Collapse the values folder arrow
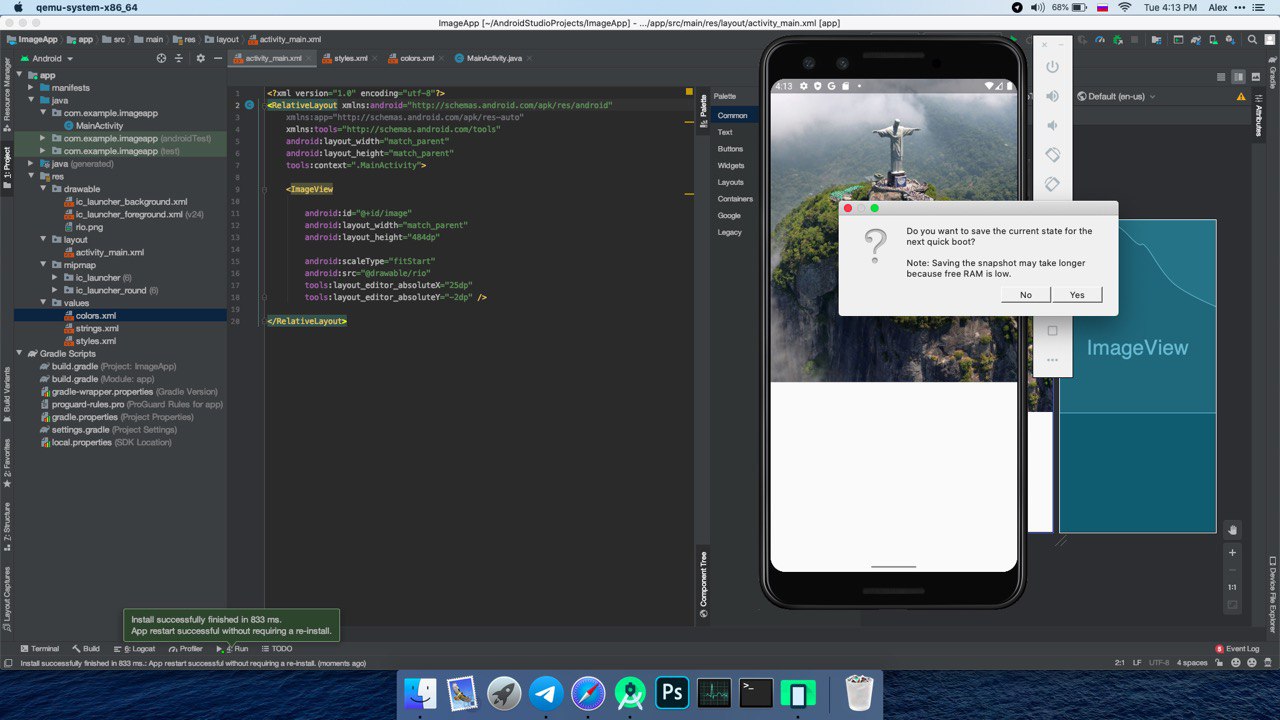This screenshot has width=1280, height=720. (x=43, y=303)
